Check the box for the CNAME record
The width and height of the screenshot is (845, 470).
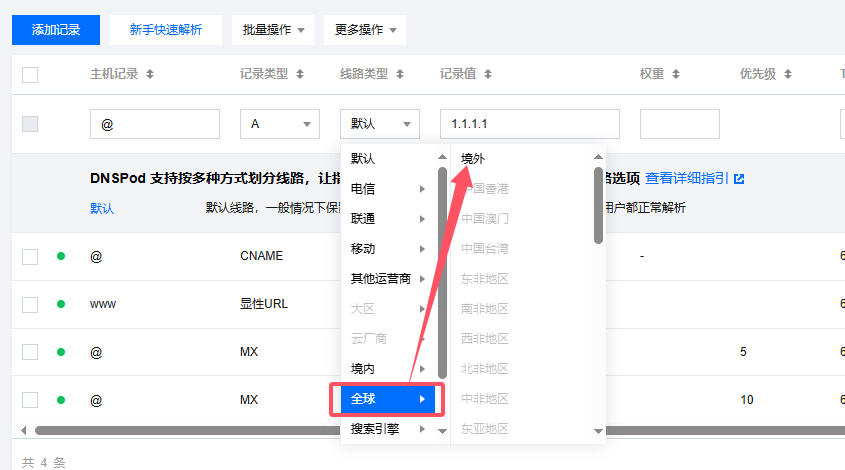30,257
